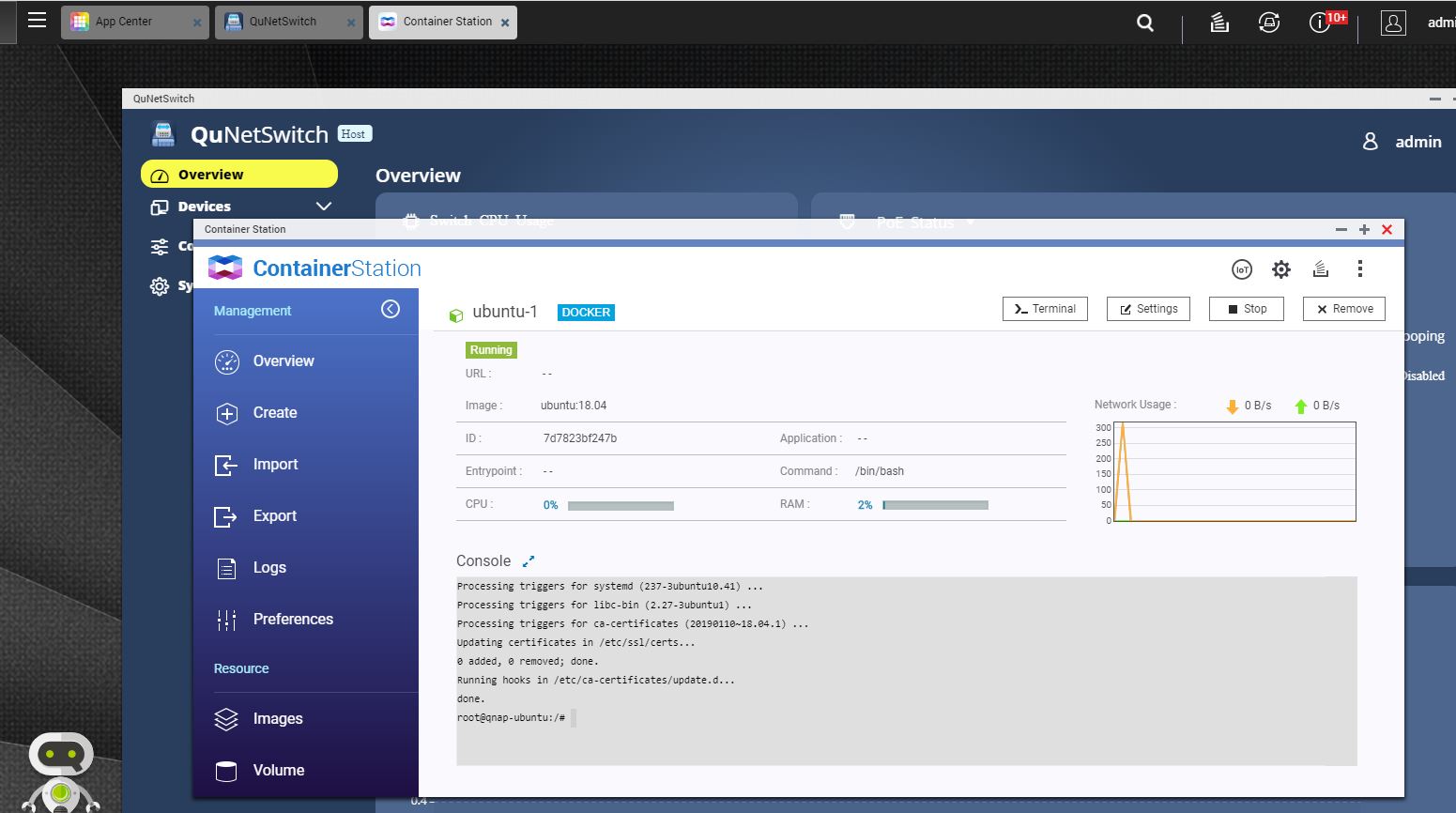Screen dimensions: 1456x813
Task: Open the container Settings button
Action: 1148,309
